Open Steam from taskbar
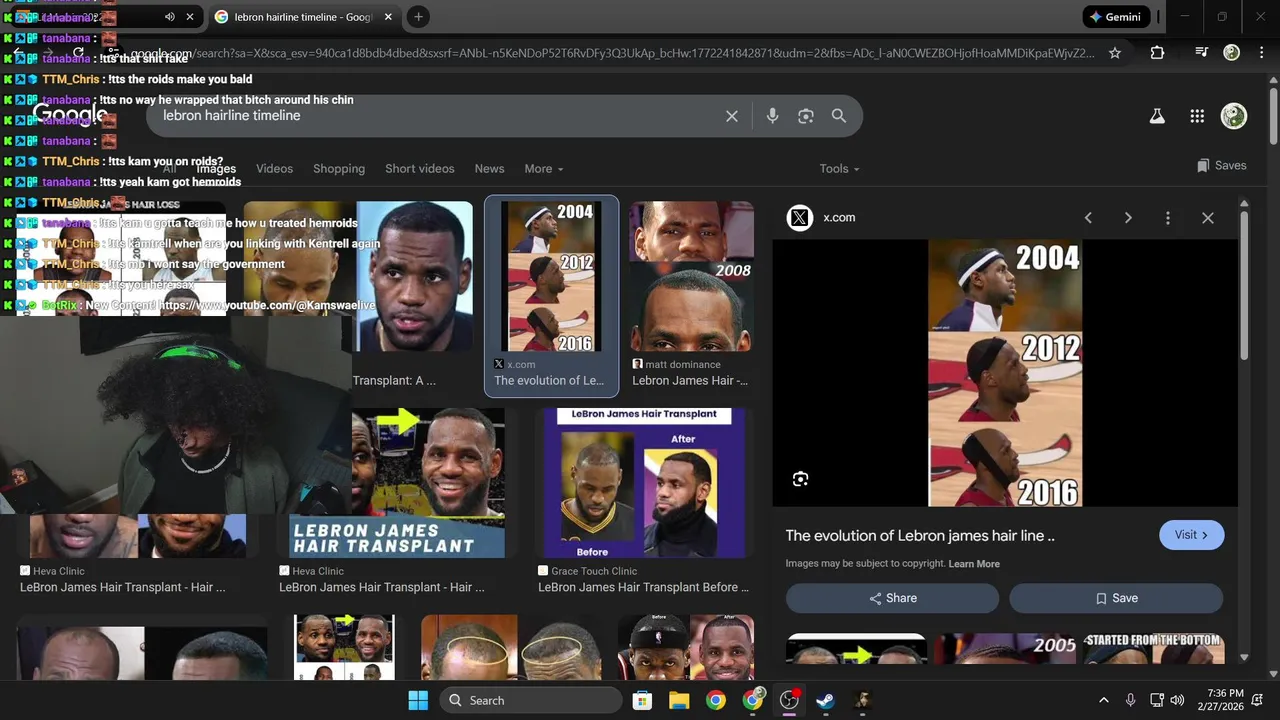Image resolution: width=1280 pixels, height=720 pixels. pos(826,700)
